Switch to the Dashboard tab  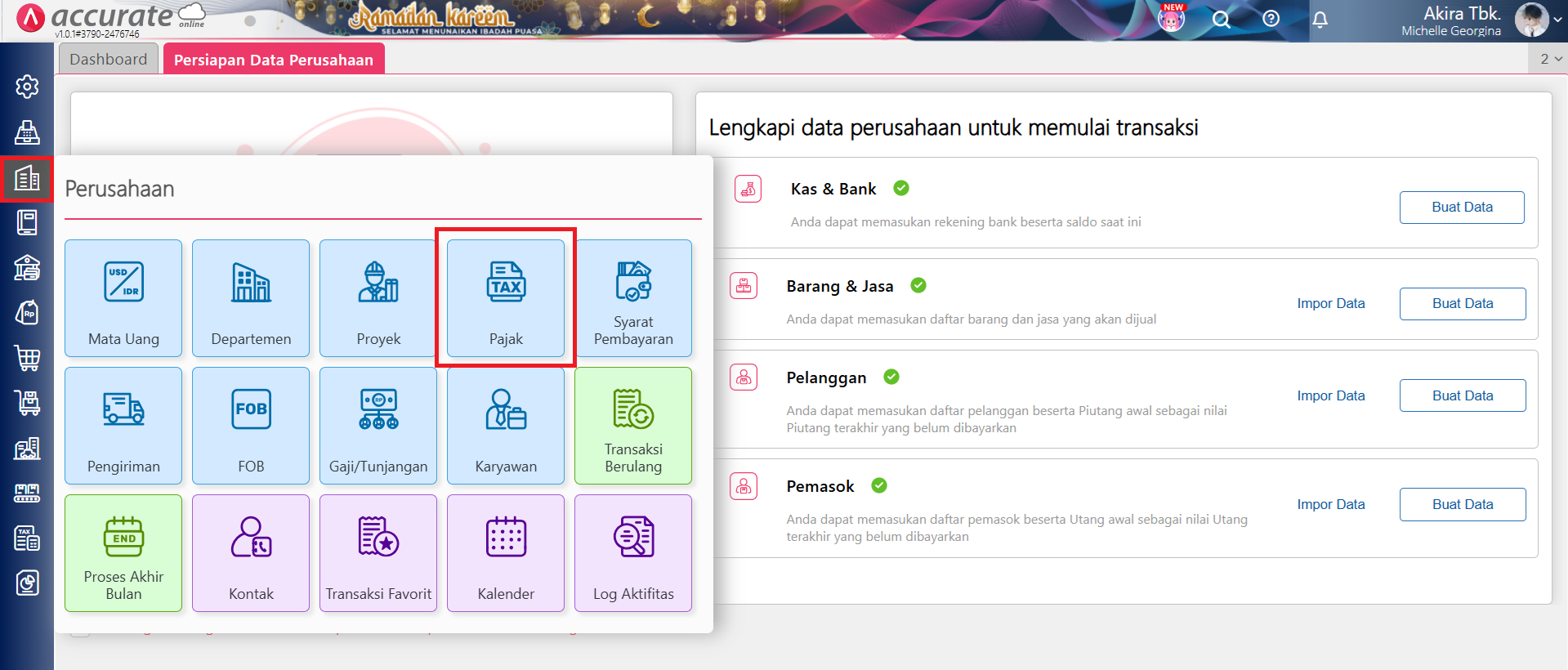(x=109, y=60)
